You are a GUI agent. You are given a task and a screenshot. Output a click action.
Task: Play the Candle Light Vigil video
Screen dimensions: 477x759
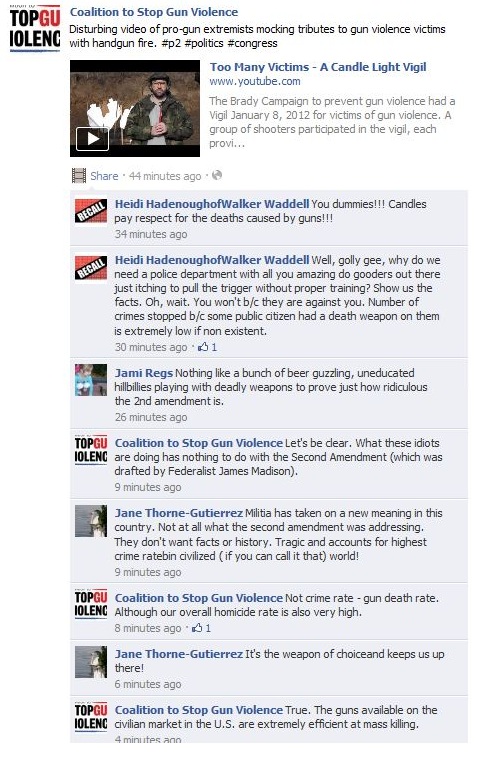92,139
